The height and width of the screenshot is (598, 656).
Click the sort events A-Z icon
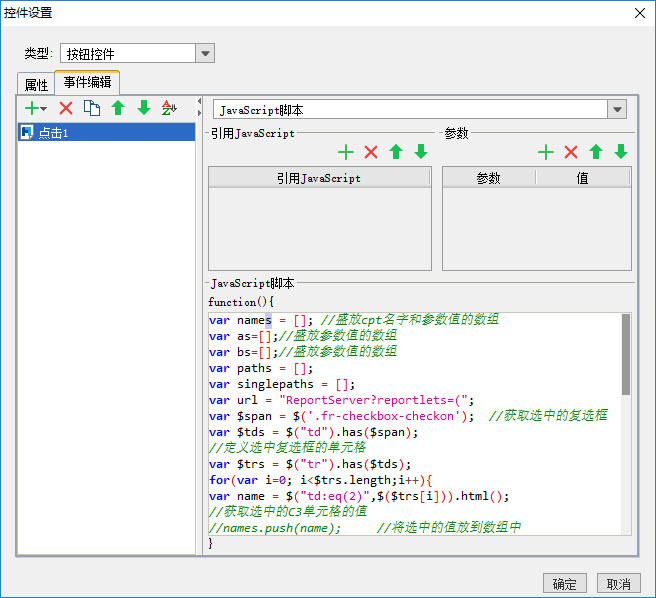coord(169,108)
